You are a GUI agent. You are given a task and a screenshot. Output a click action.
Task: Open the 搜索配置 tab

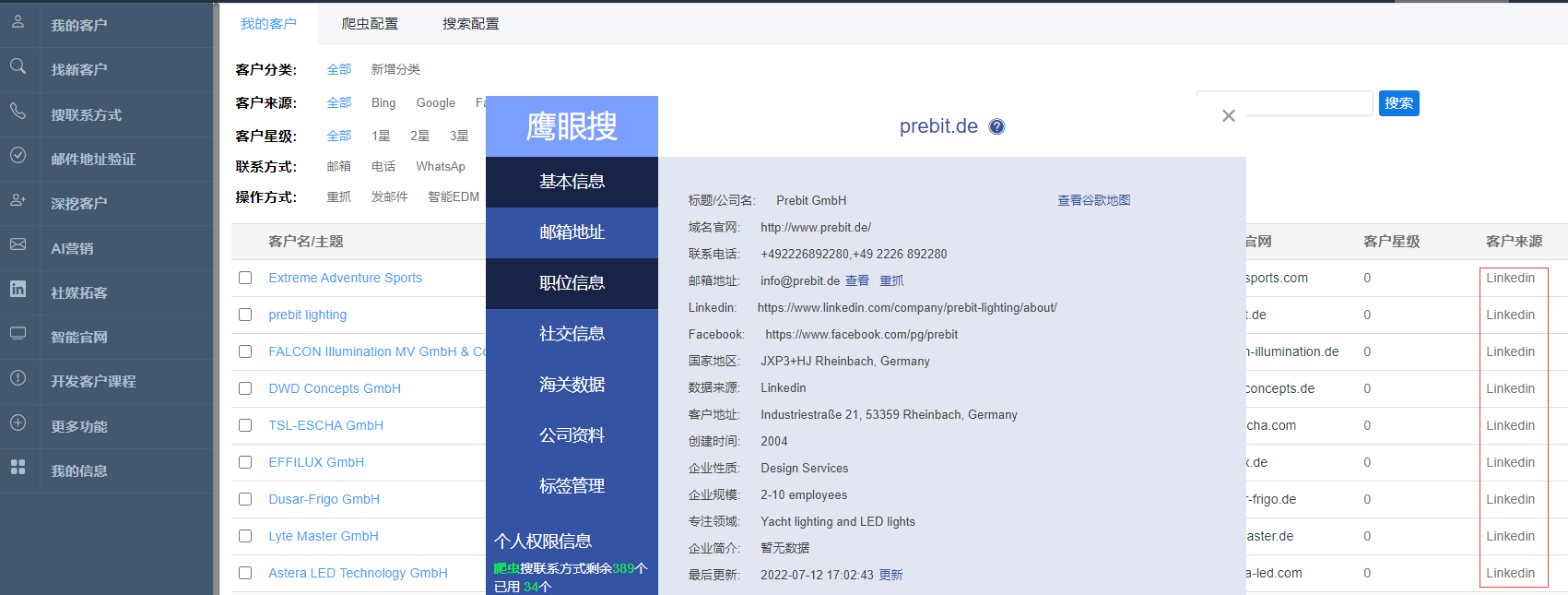point(470,24)
